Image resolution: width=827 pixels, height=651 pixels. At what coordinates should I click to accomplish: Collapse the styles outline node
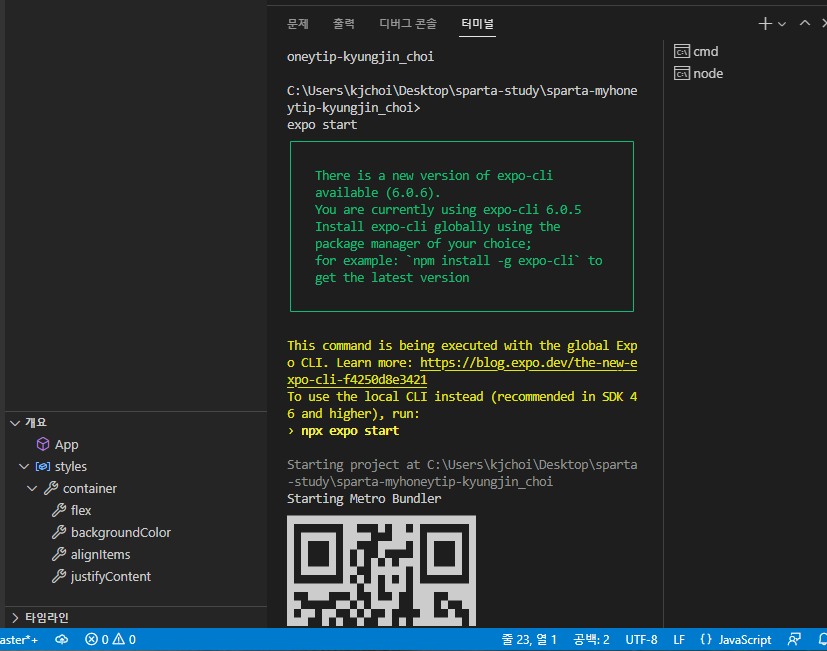(x=24, y=466)
